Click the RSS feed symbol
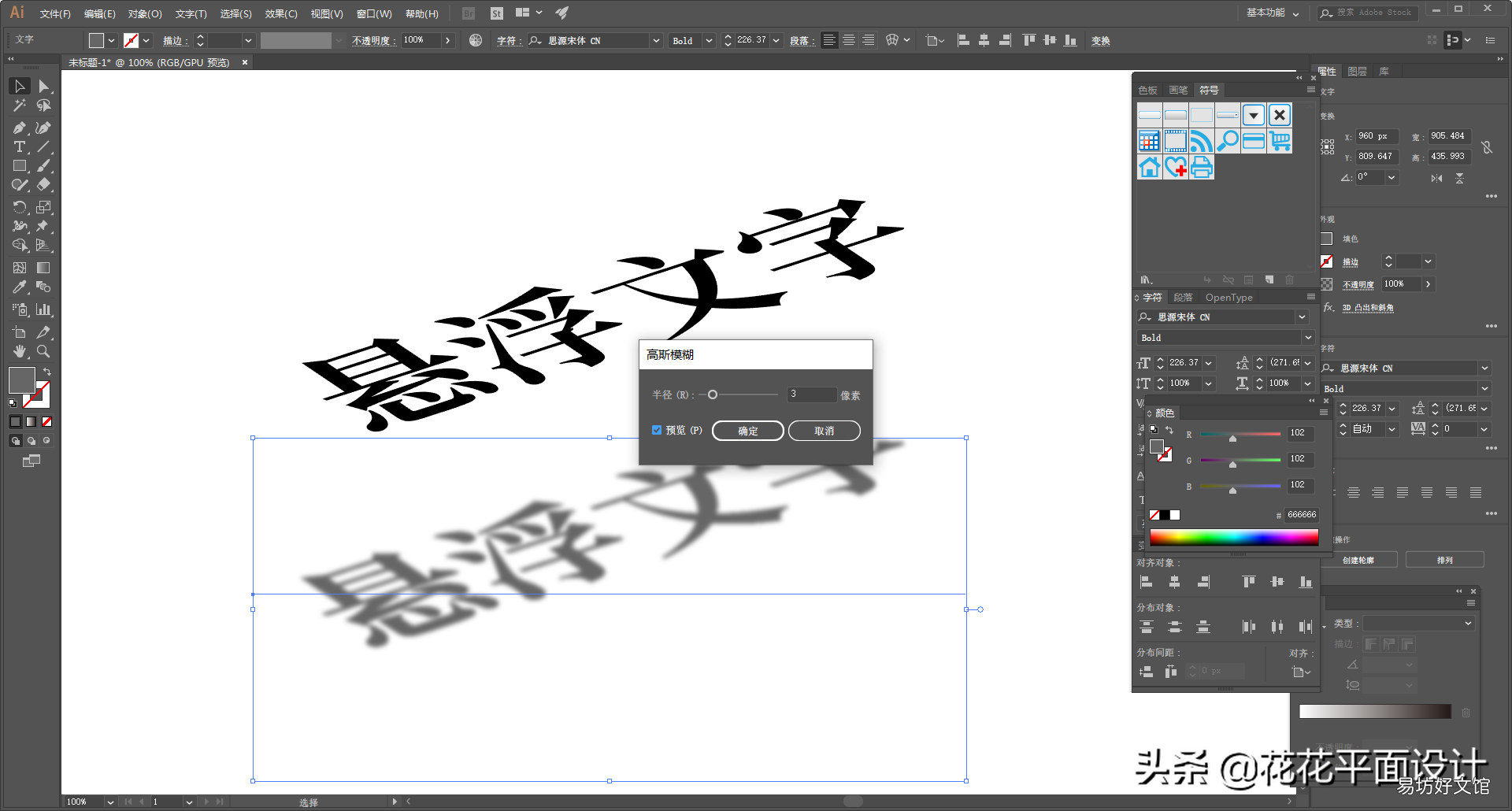Screen dimensions: 1512x811 (x=1202, y=141)
